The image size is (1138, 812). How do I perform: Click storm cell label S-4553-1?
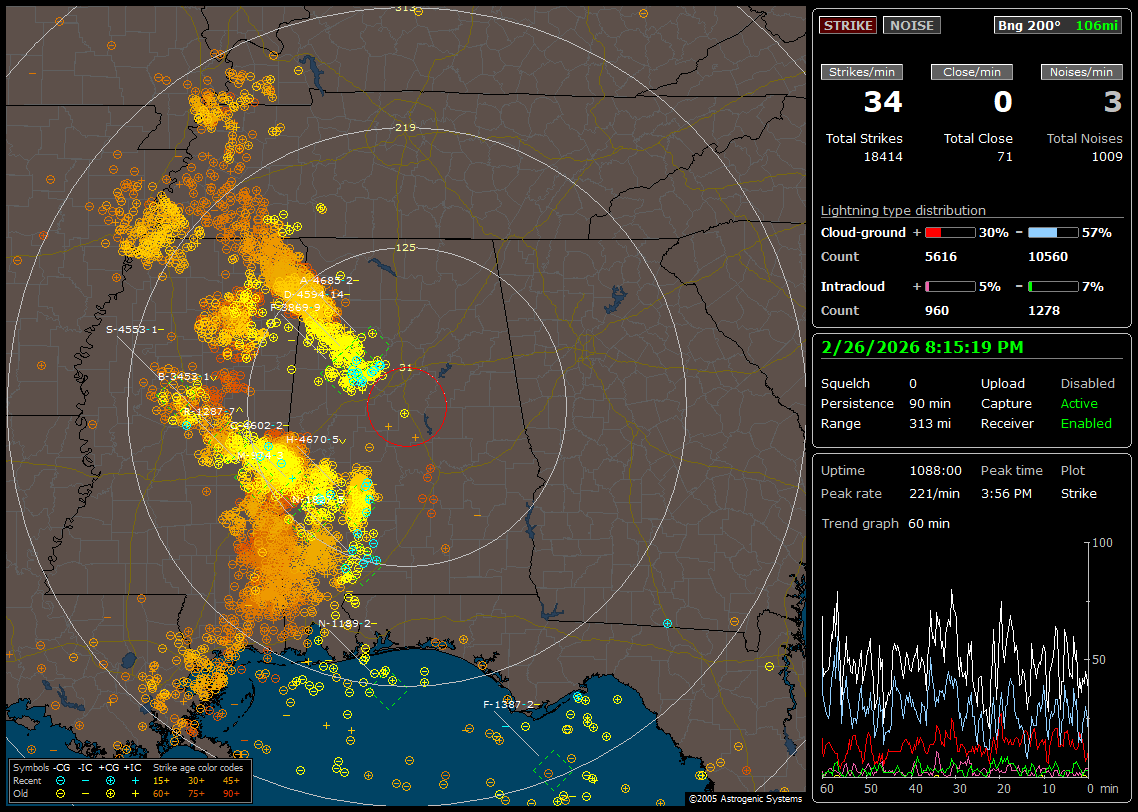tap(133, 330)
